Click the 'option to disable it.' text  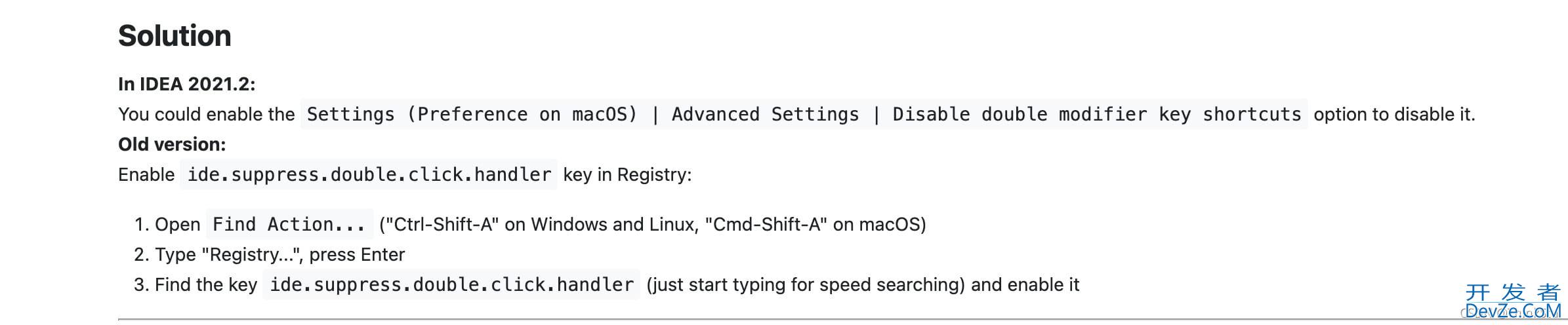pyautogui.click(x=1394, y=114)
